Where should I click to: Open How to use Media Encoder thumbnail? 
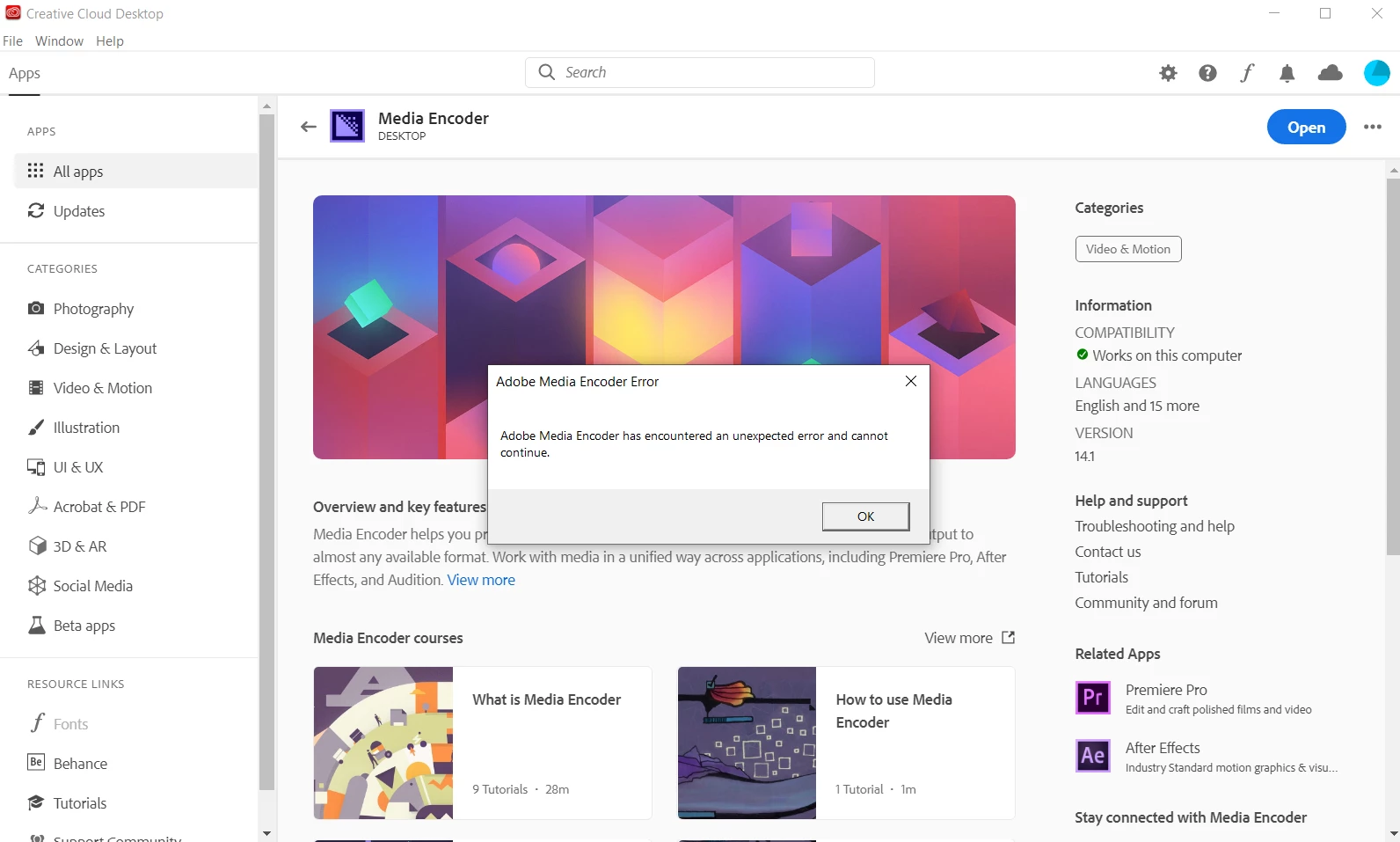point(747,743)
